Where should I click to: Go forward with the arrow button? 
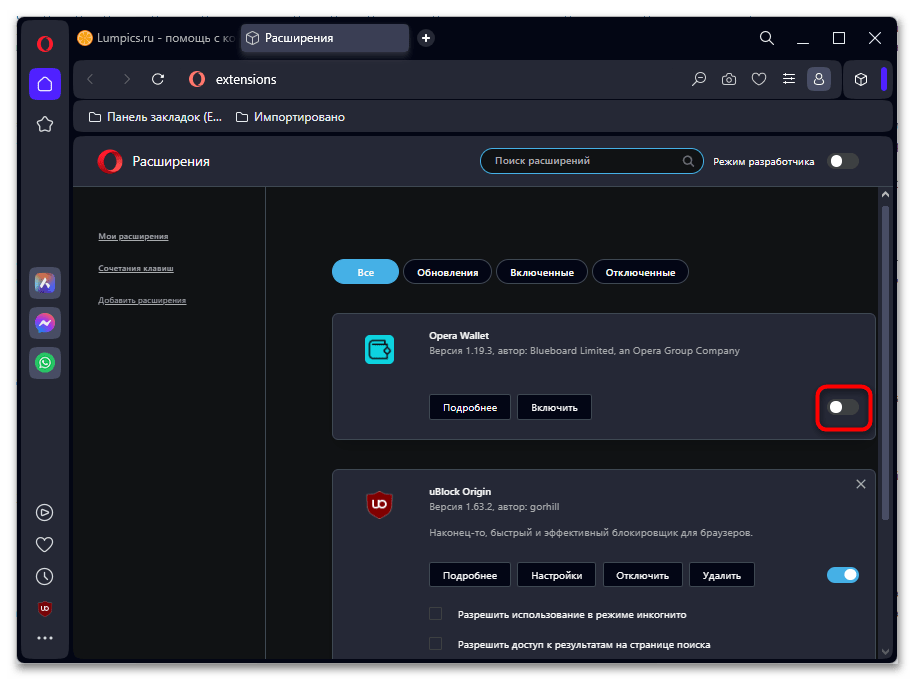pos(126,79)
